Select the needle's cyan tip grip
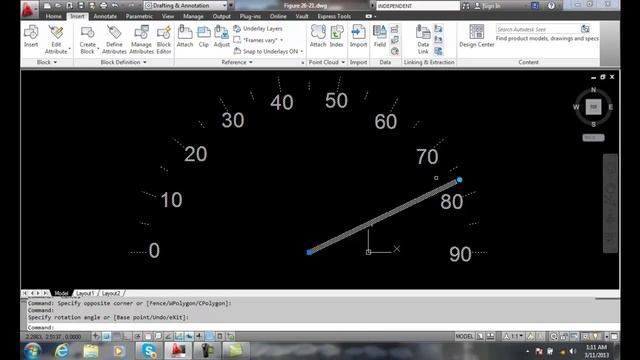 pos(460,180)
